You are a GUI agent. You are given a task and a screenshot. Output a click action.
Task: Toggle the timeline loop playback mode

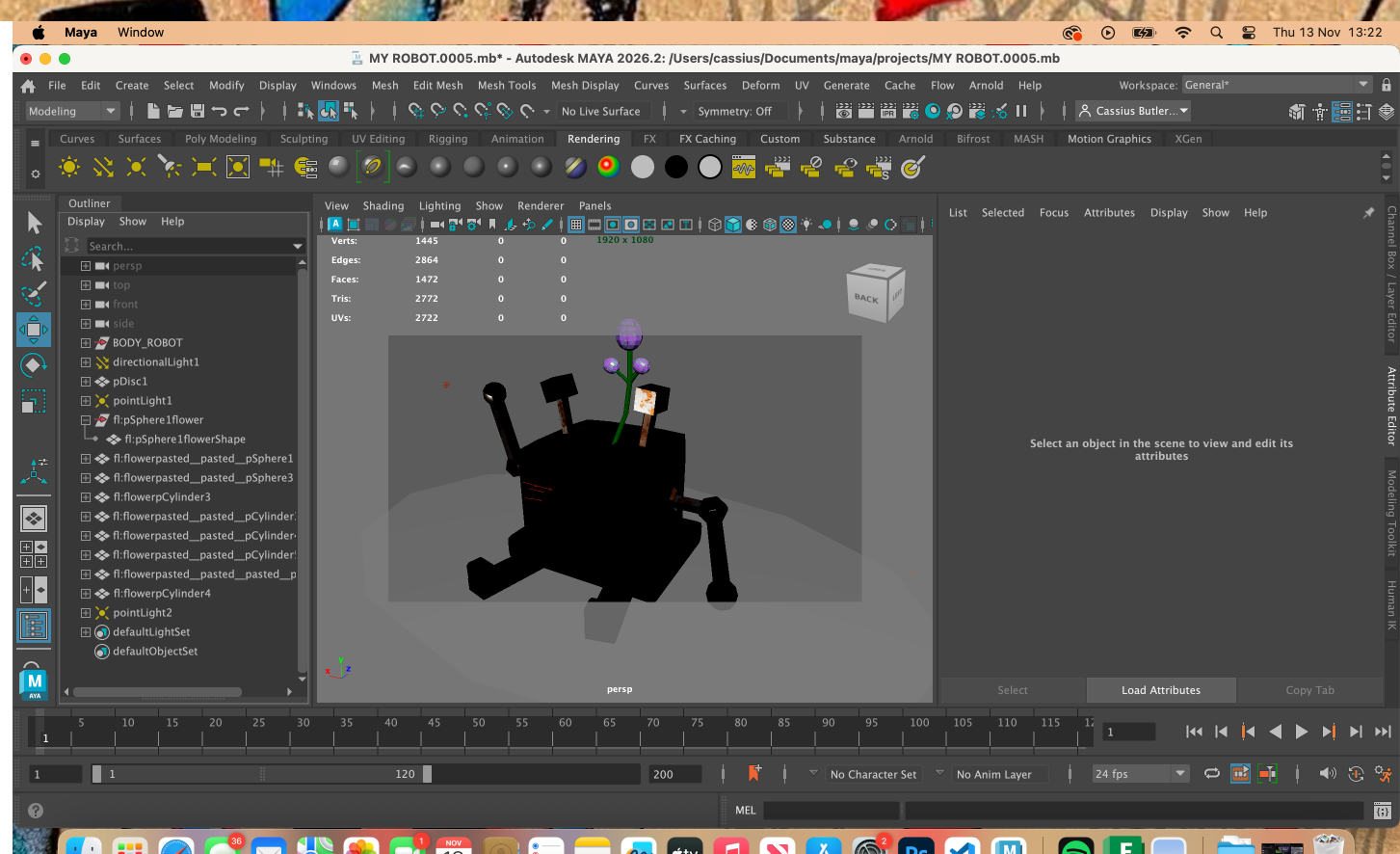pos(1212,773)
